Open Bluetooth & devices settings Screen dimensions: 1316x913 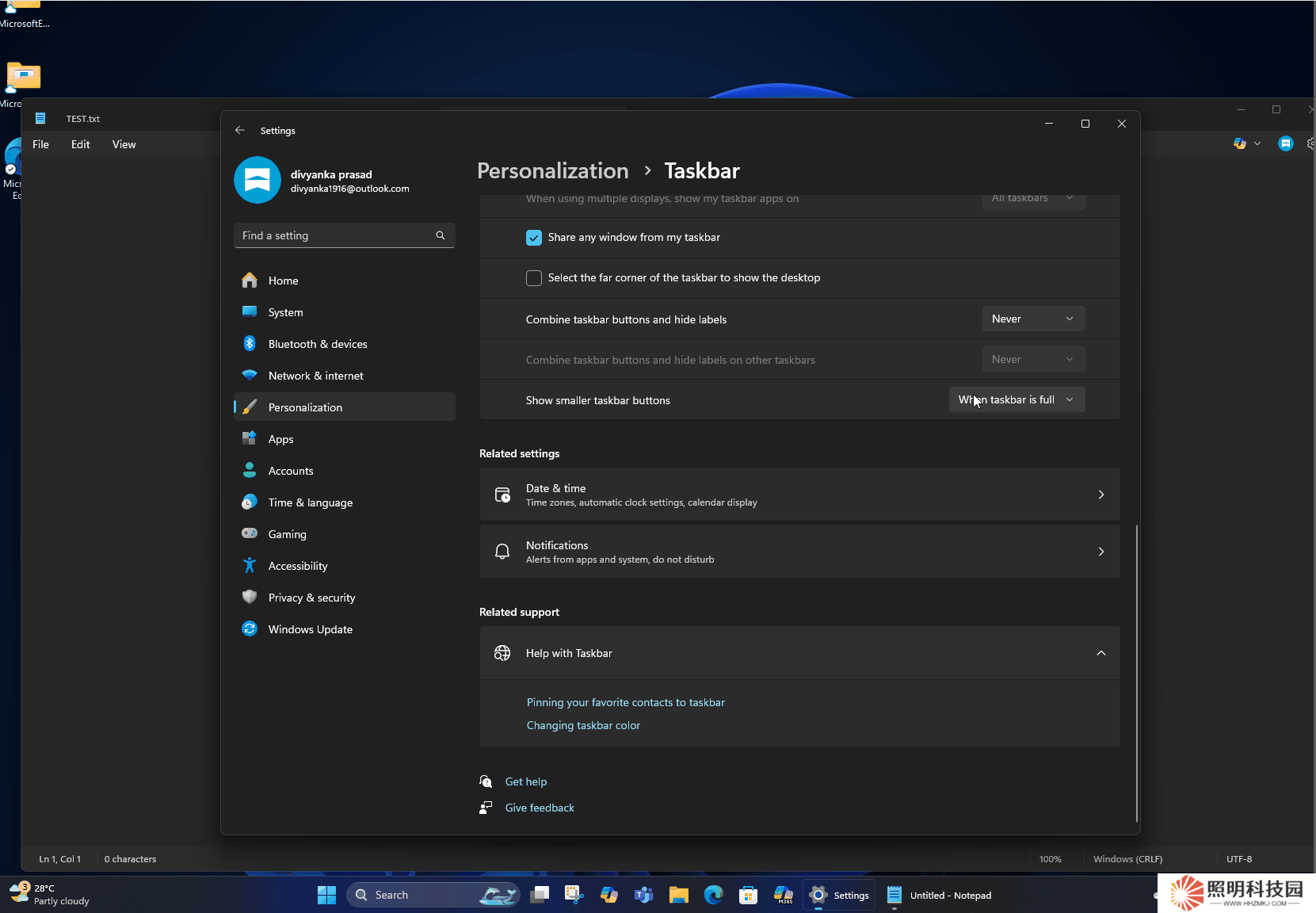317,344
